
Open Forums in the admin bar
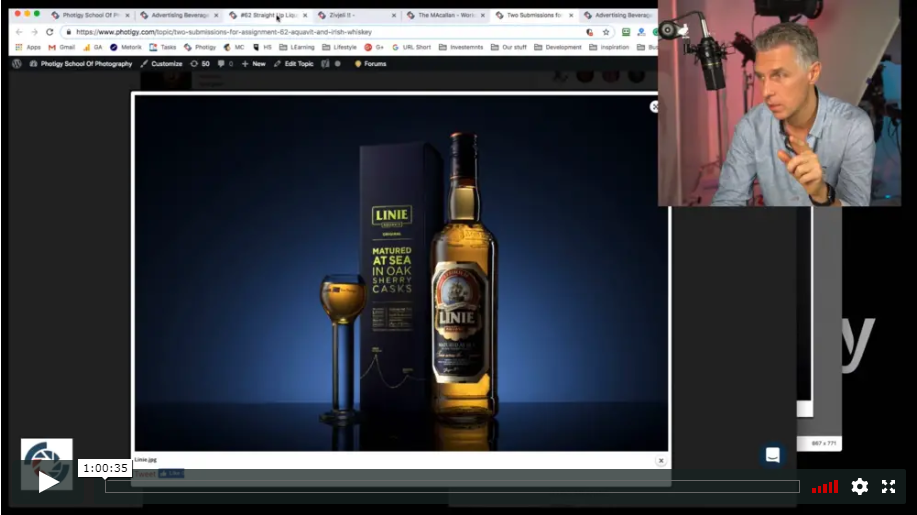pos(370,64)
